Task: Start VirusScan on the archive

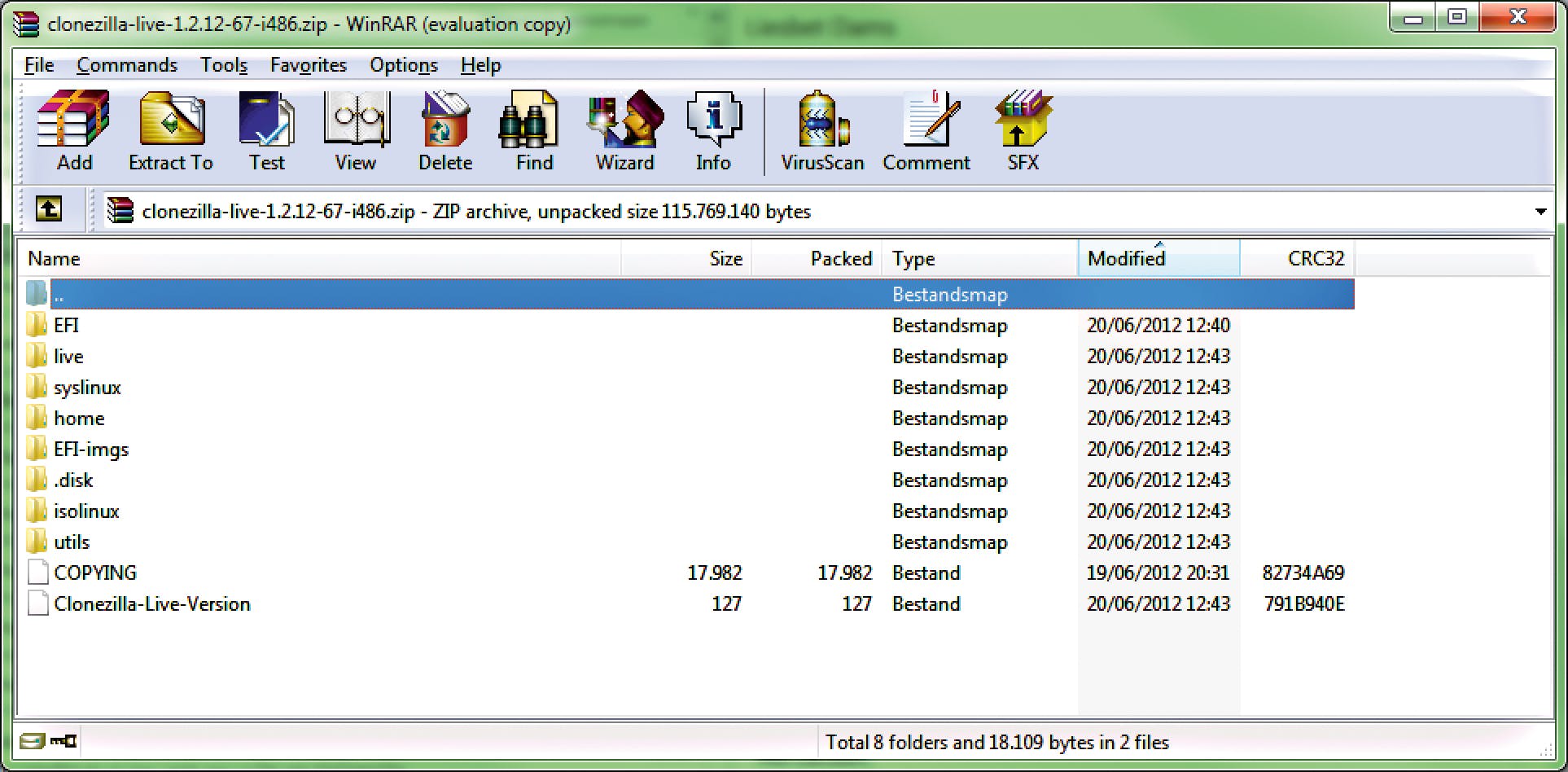Action: point(822,130)
